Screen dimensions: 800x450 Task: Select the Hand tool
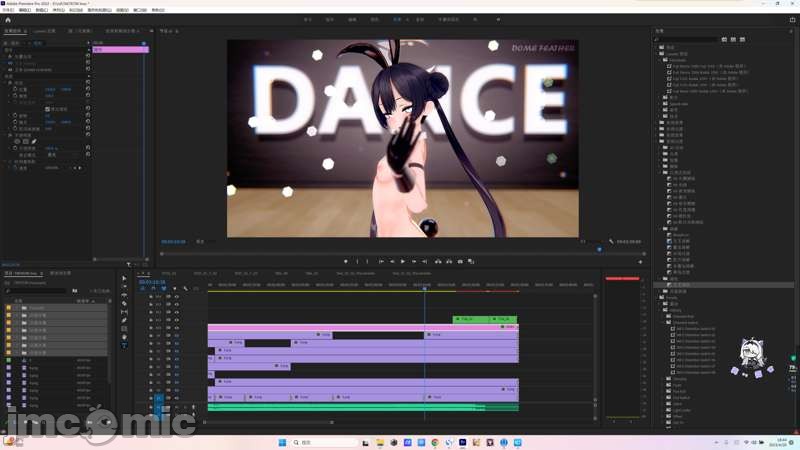124,337
